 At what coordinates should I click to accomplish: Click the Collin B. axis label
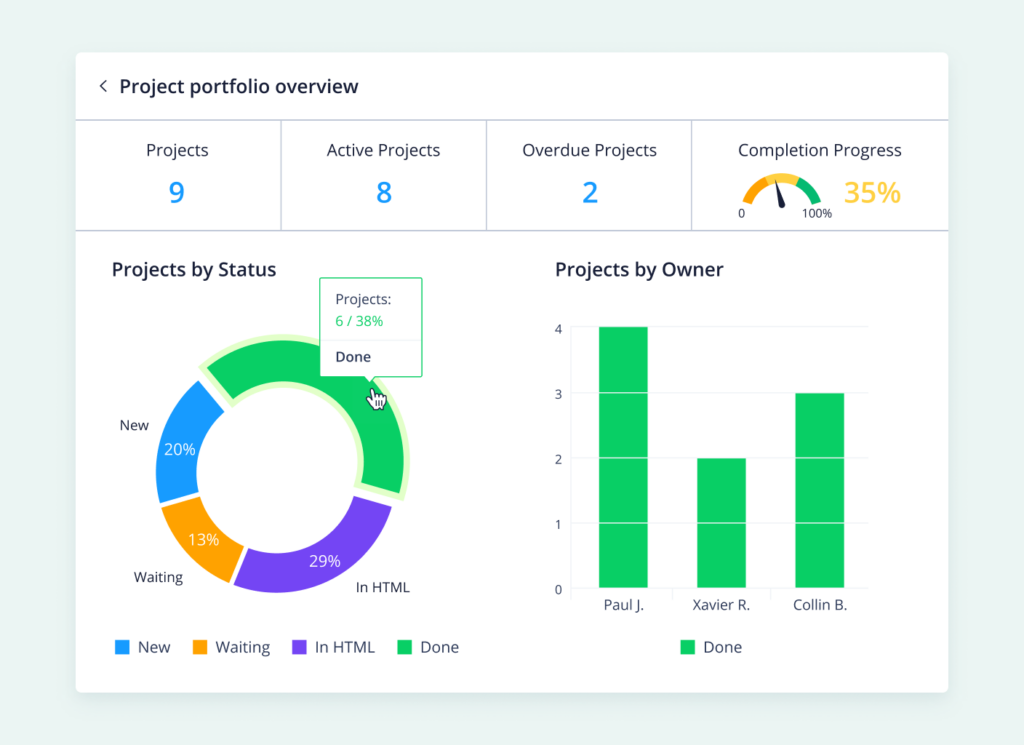[820, 605]
